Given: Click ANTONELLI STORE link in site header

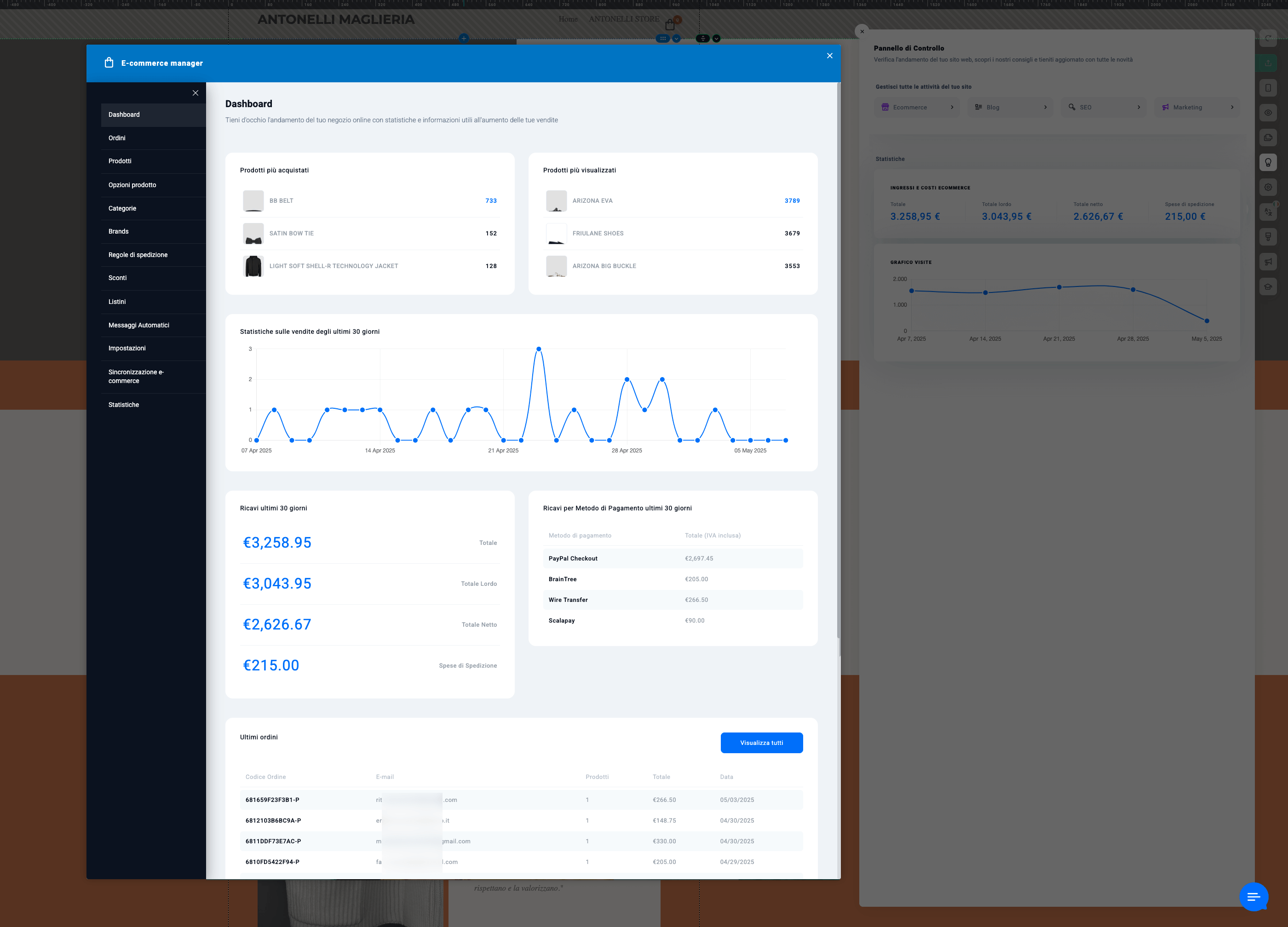Looking at the screenshot, I should click(624, 19).
